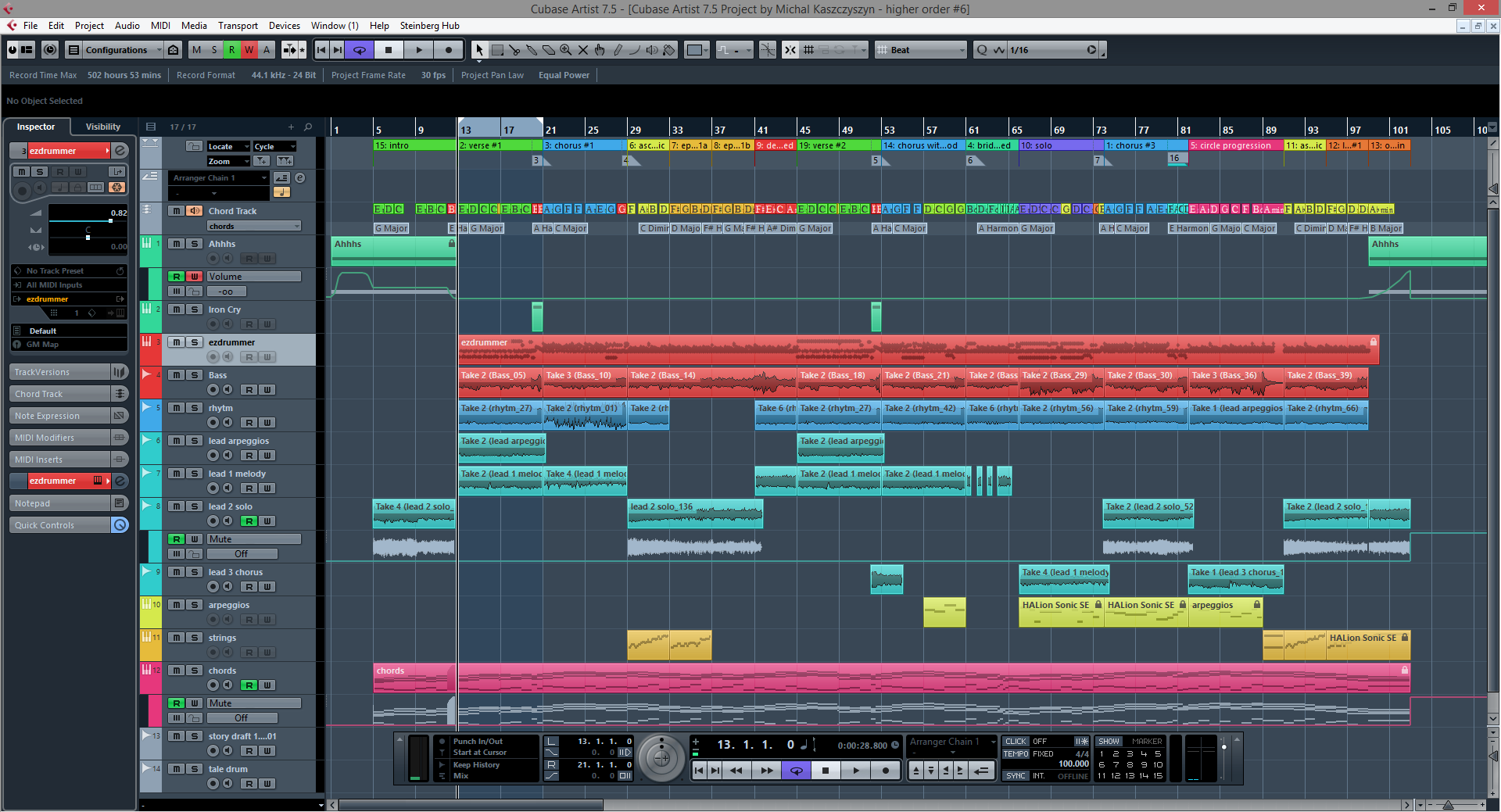The image size is (1501, 812).
Task: Toggle SYNC button in transport
Action: 1016,776
